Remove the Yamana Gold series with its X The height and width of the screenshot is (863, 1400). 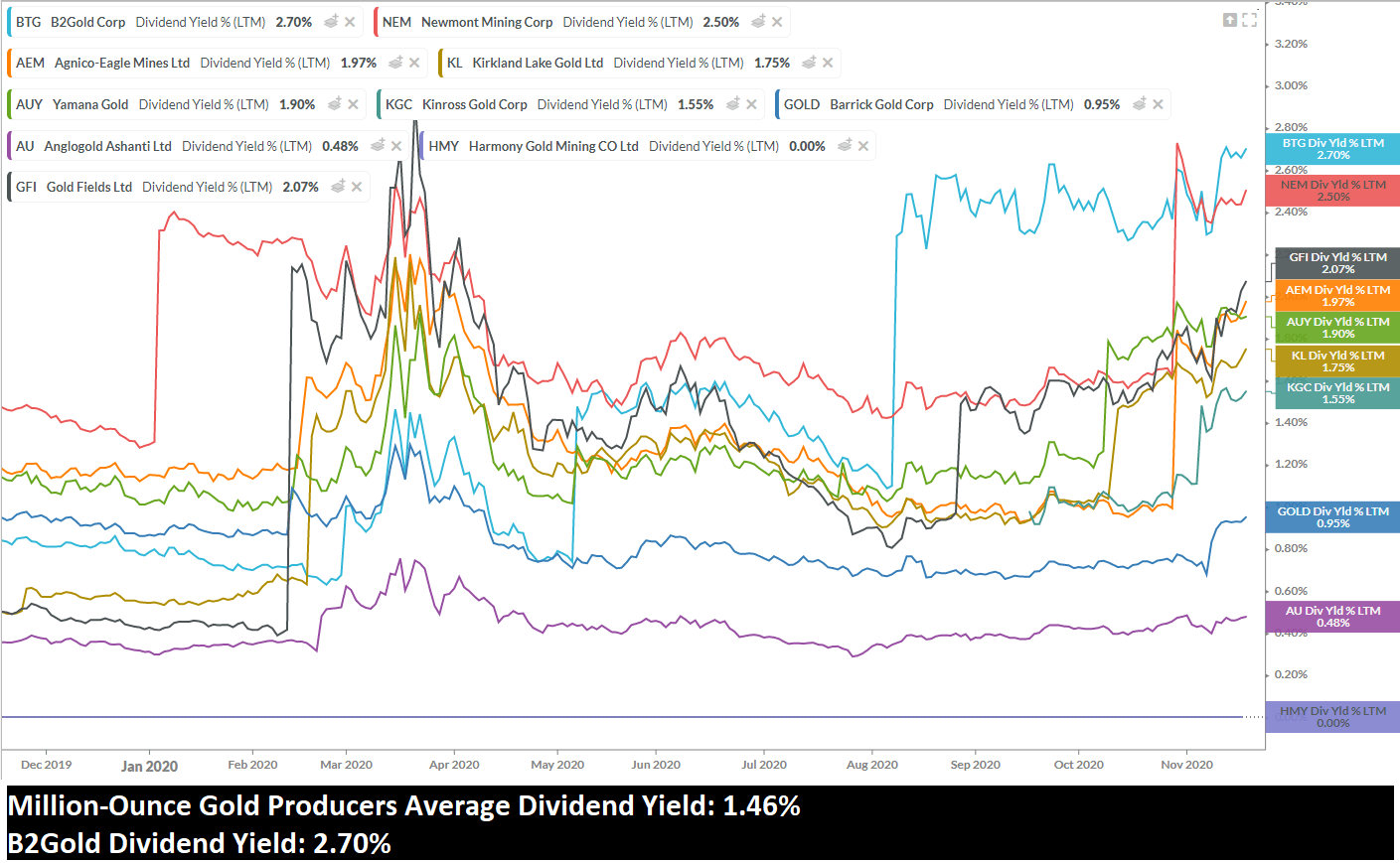(353, 104)
